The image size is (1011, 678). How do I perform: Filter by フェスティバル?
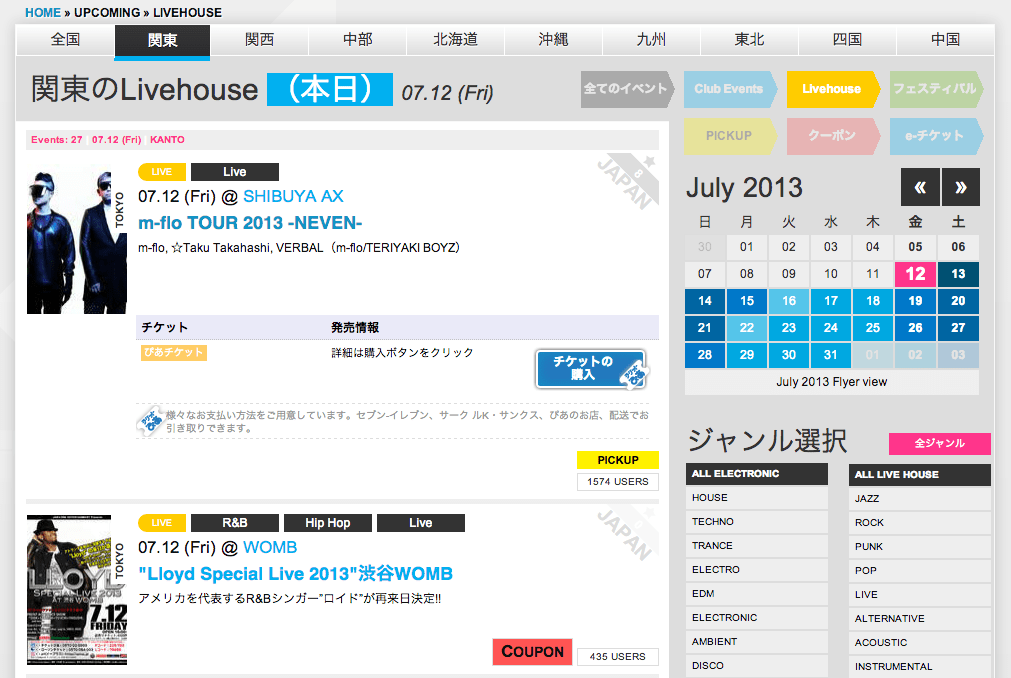coord(936,89)
